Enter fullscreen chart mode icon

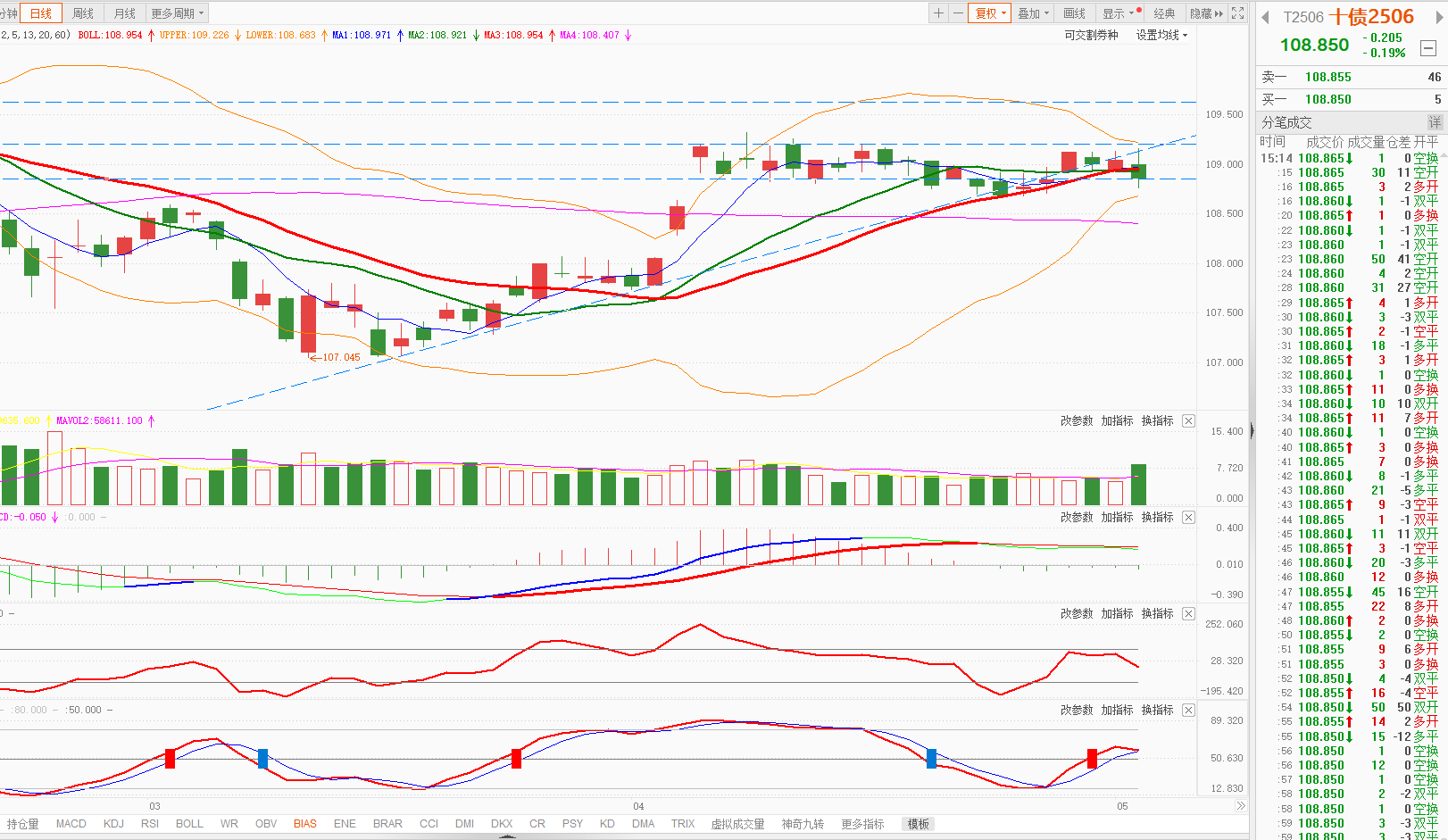(x=1237, y=13)
